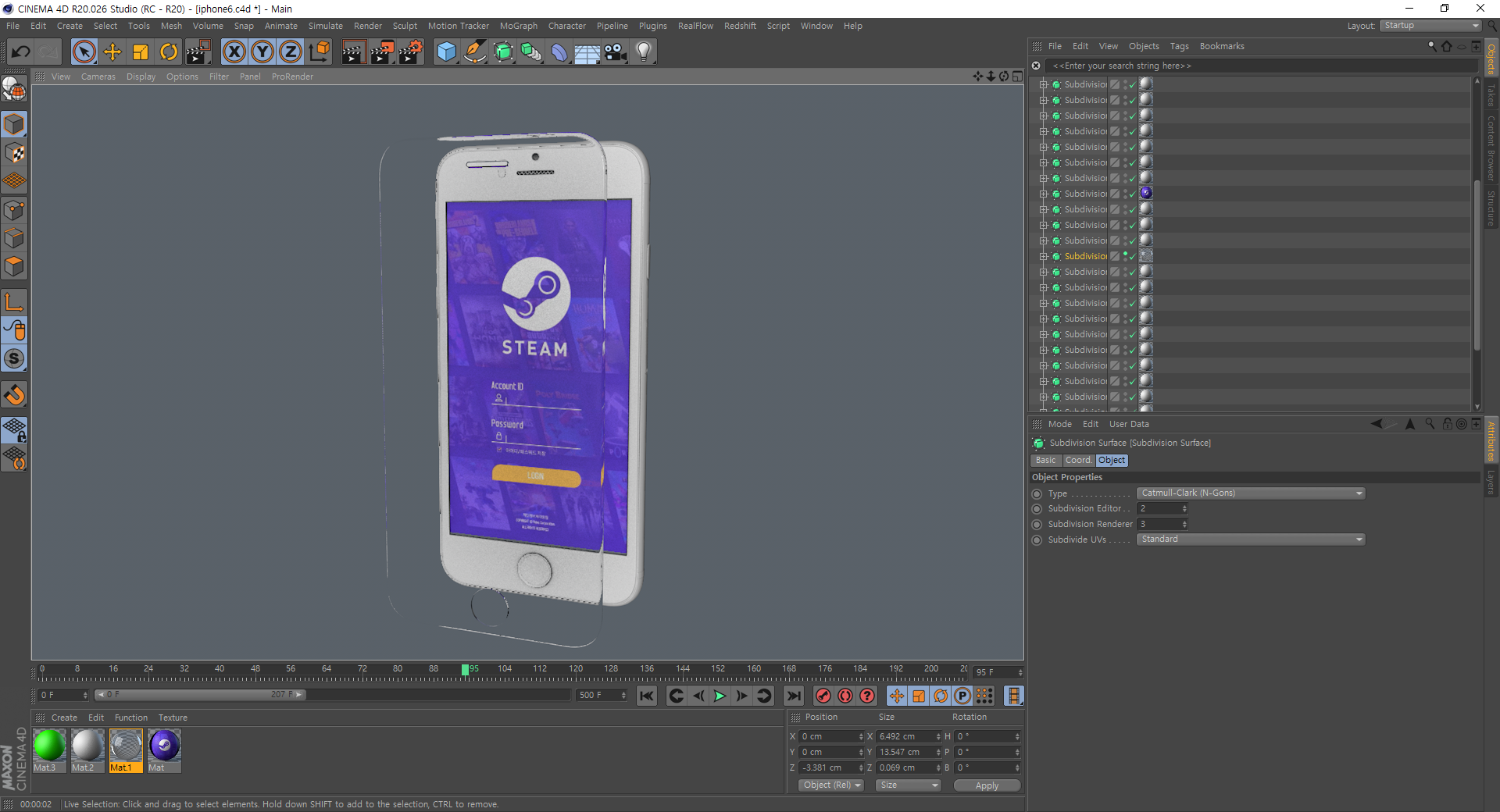This screenshot has height=812, width=1500.
Task: Select the Move tool
Action: coord(112,52)
